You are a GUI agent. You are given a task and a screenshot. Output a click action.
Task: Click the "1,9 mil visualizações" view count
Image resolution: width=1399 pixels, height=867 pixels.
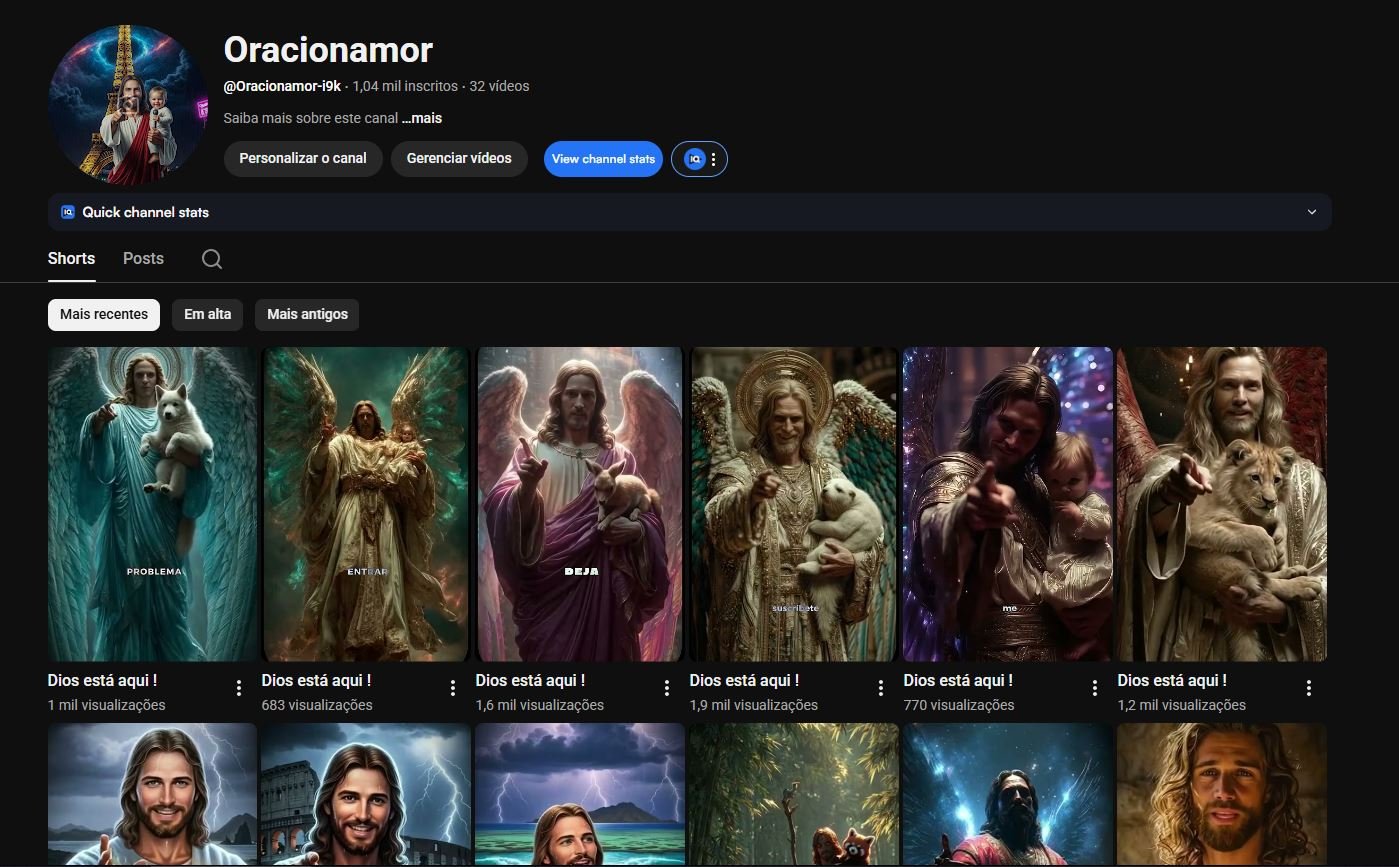[x=754, y=705]
